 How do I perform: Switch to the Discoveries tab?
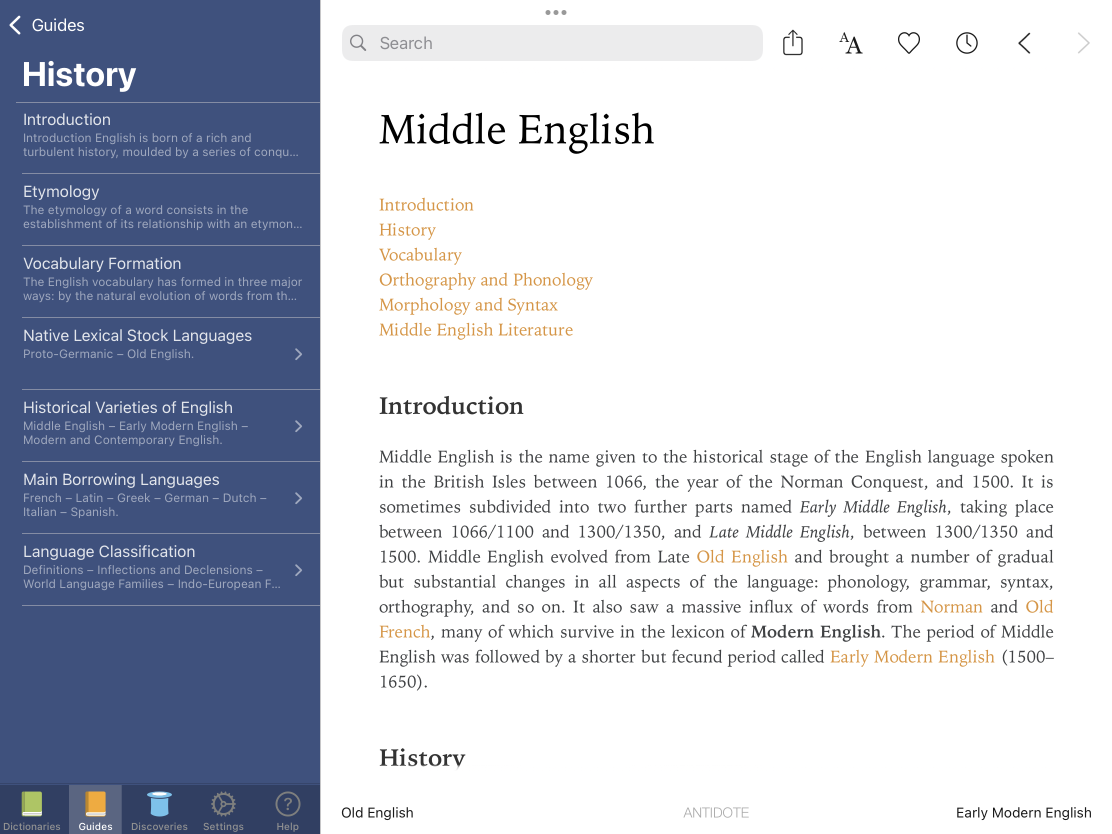(x=159, y=809)
